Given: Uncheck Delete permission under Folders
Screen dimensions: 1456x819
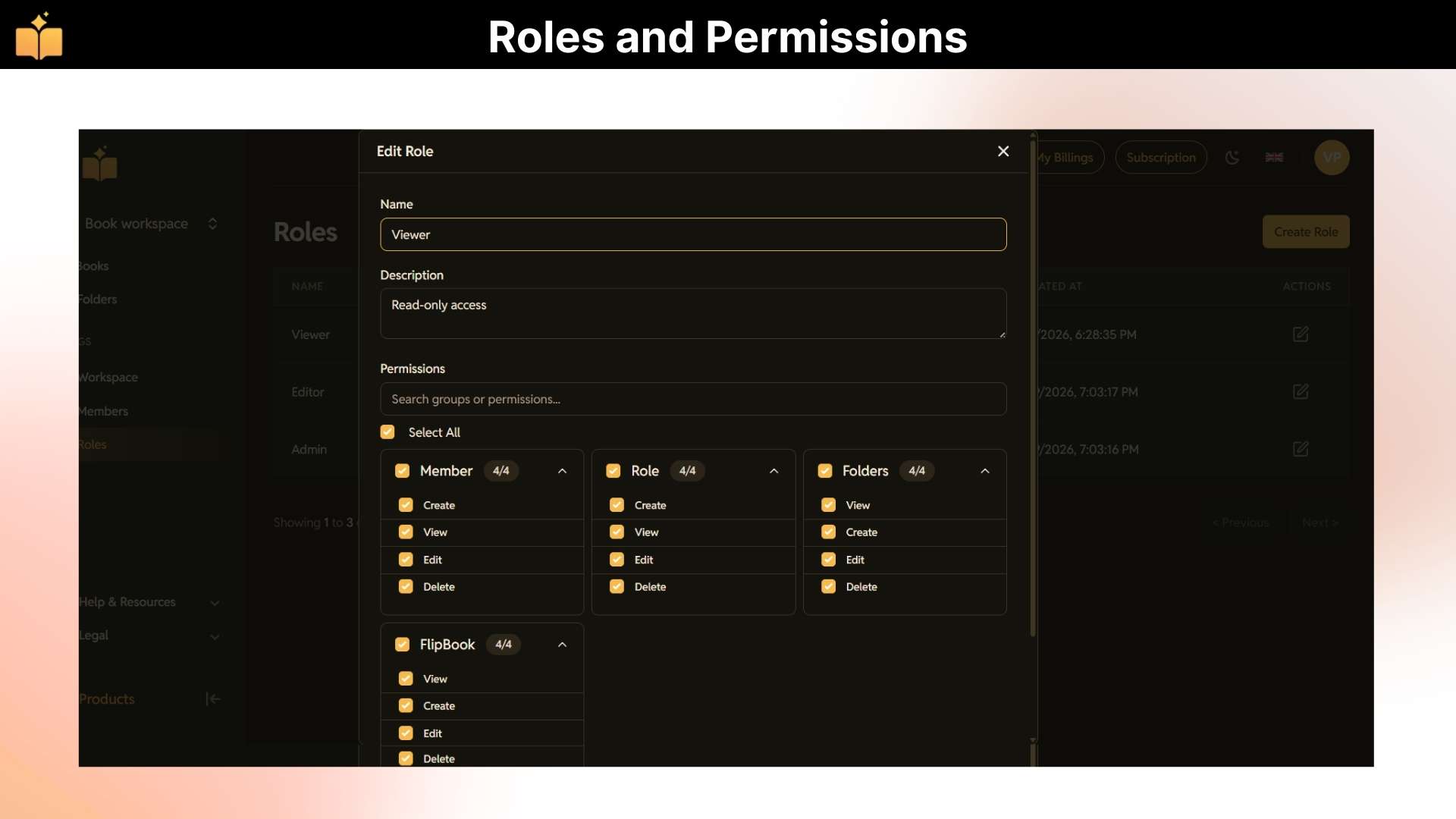Looking at the screenshot, I should click(829, 587).
